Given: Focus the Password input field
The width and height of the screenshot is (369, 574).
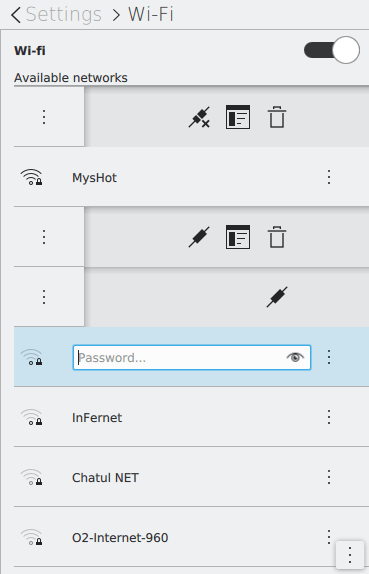Looking at the screenshot, I should 192,357.
